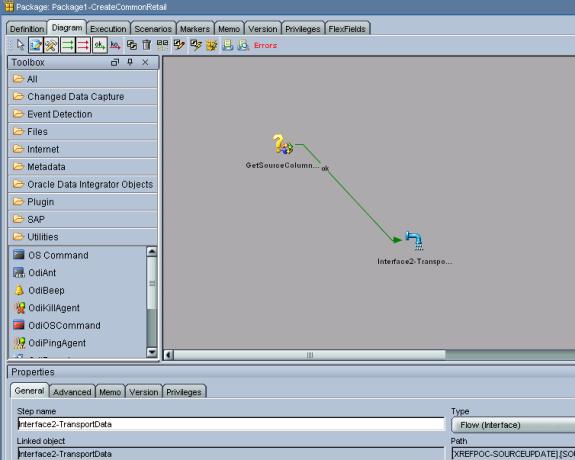Switch to the Diagram tab
The height and width of the screenshot is (460, 575).
click(x=67, y=28)
